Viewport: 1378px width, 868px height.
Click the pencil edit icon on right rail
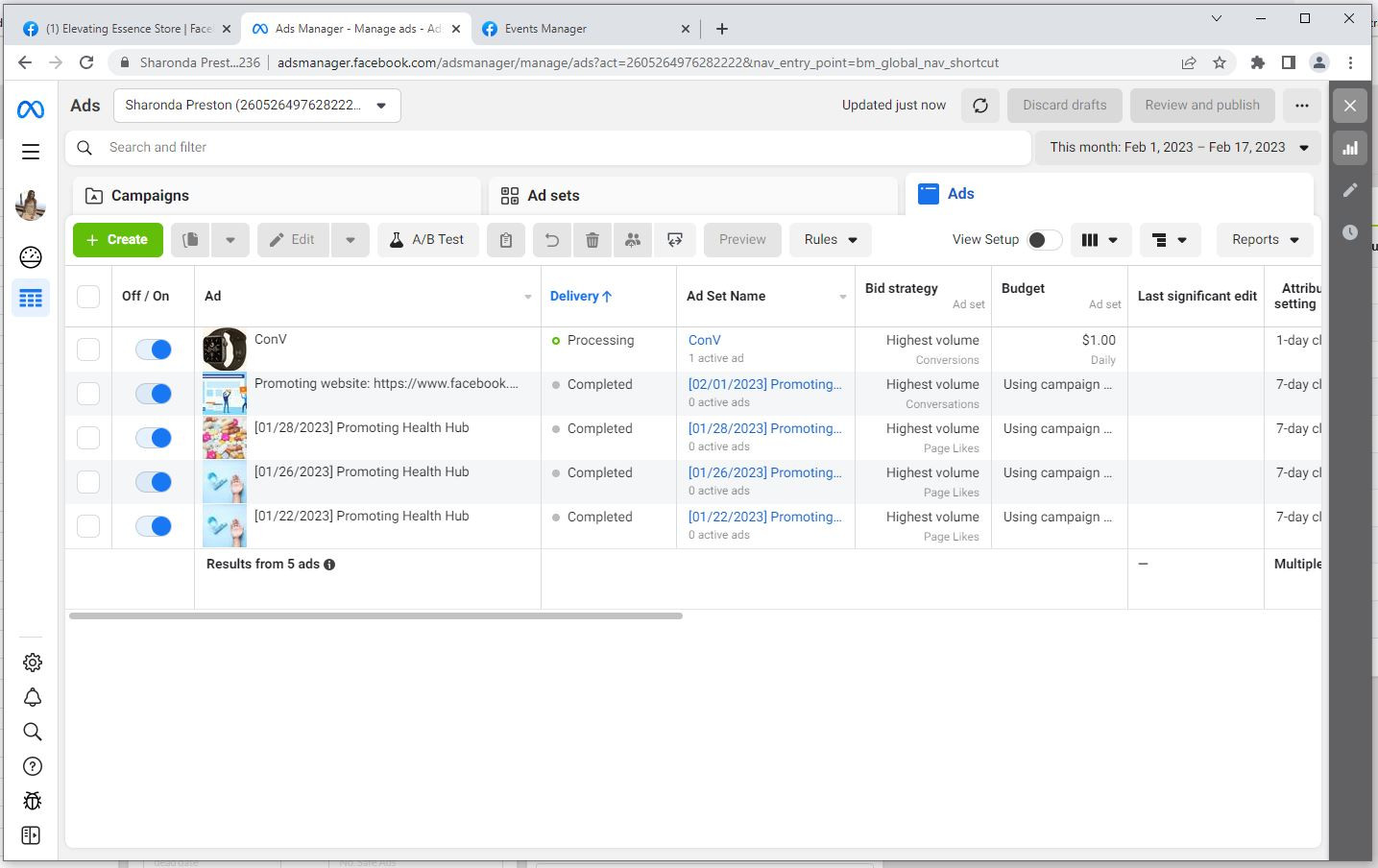(1350, 190)
